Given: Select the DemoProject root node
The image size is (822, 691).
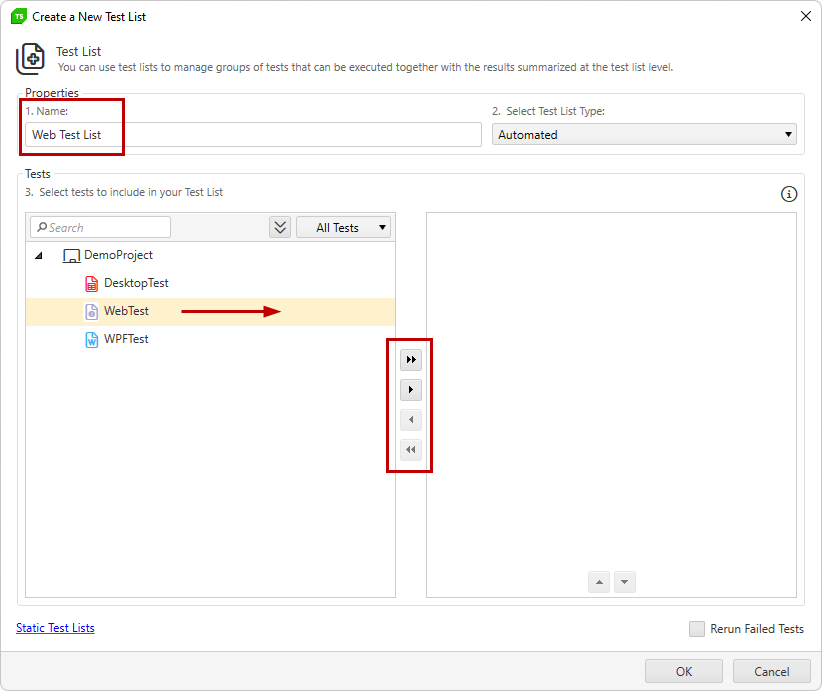Looking at the screenshot, I should 210,255.
